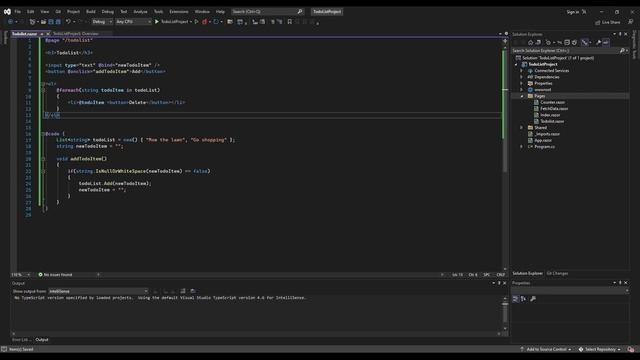640x360 pixels.
Task: Expand the Dependencies node
Action: (x=522, y=77)
